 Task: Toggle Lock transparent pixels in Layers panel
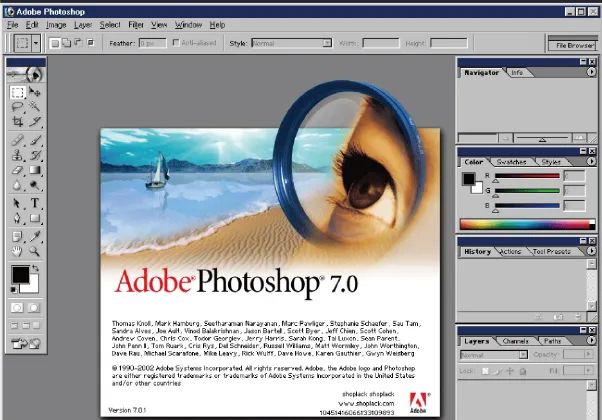[486, 371]
